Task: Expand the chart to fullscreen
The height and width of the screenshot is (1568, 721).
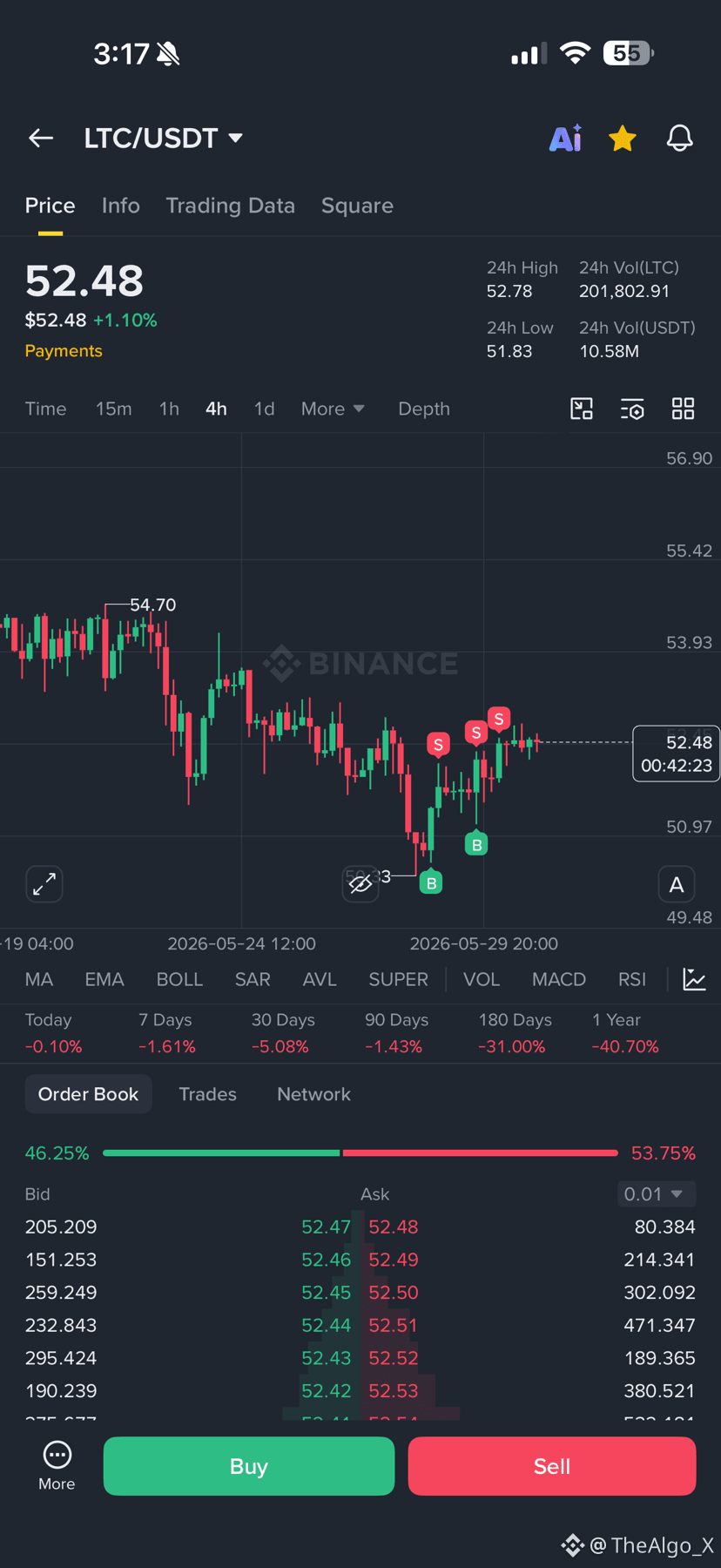Action: coord(44,884)
